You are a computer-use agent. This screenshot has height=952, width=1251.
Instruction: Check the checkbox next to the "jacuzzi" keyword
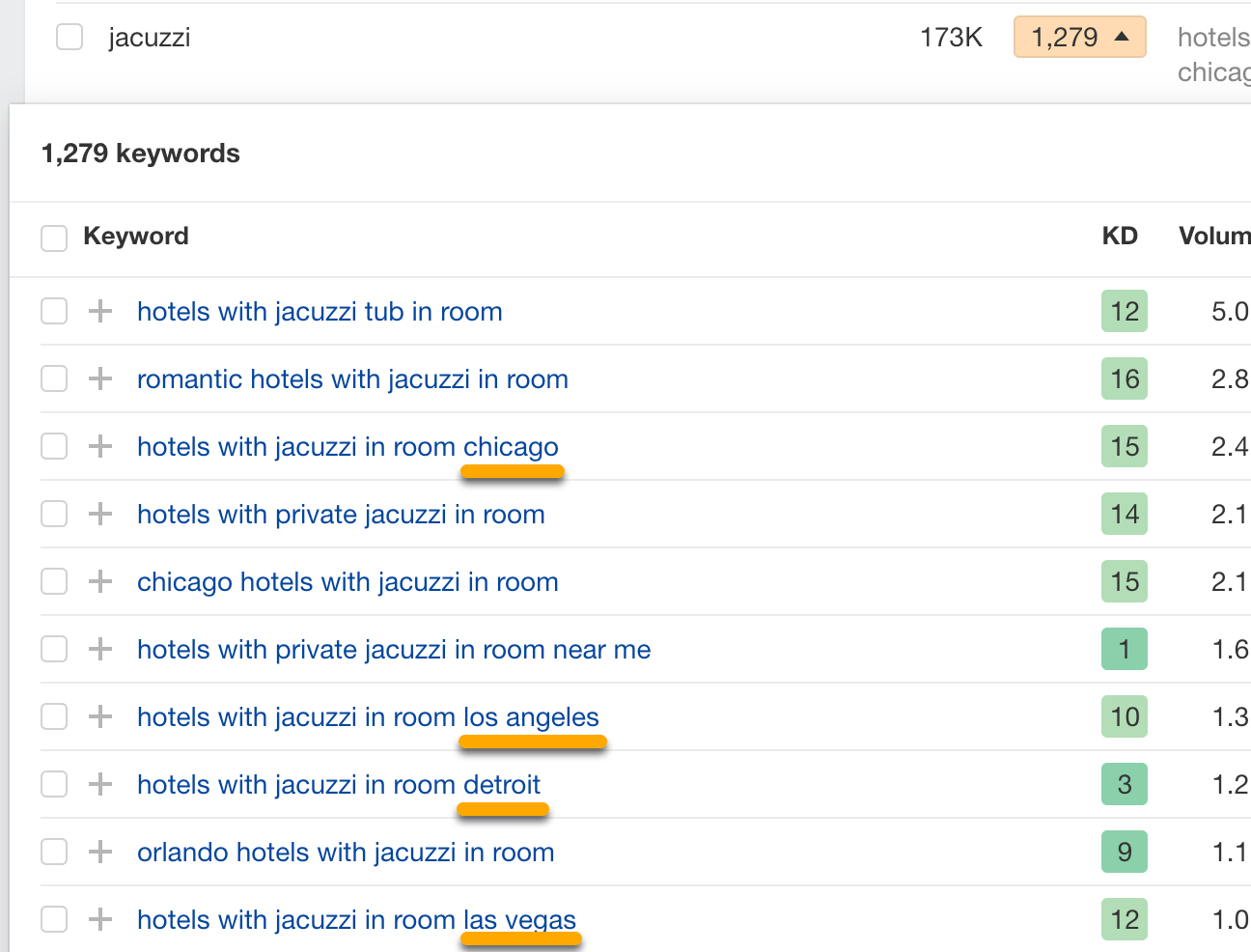68,37
